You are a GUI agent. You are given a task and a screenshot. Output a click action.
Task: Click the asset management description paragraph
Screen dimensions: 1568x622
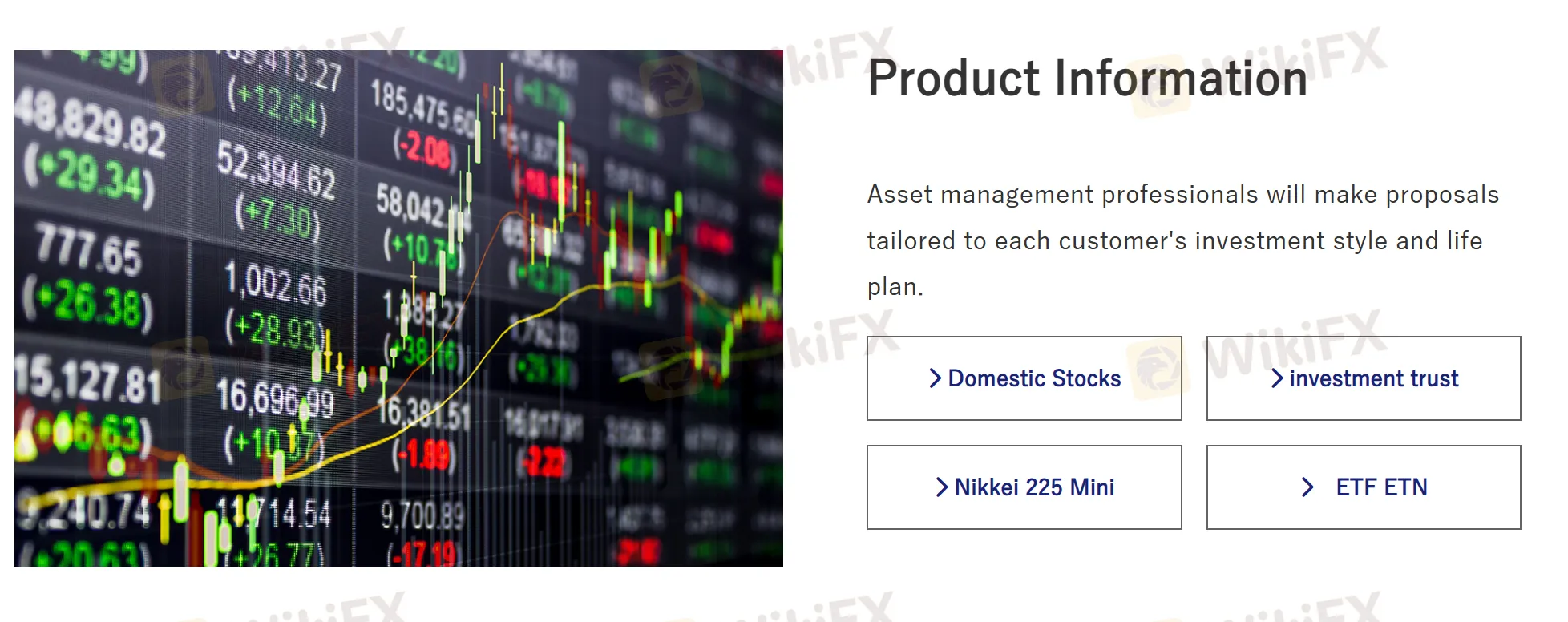click(1182, 240)
